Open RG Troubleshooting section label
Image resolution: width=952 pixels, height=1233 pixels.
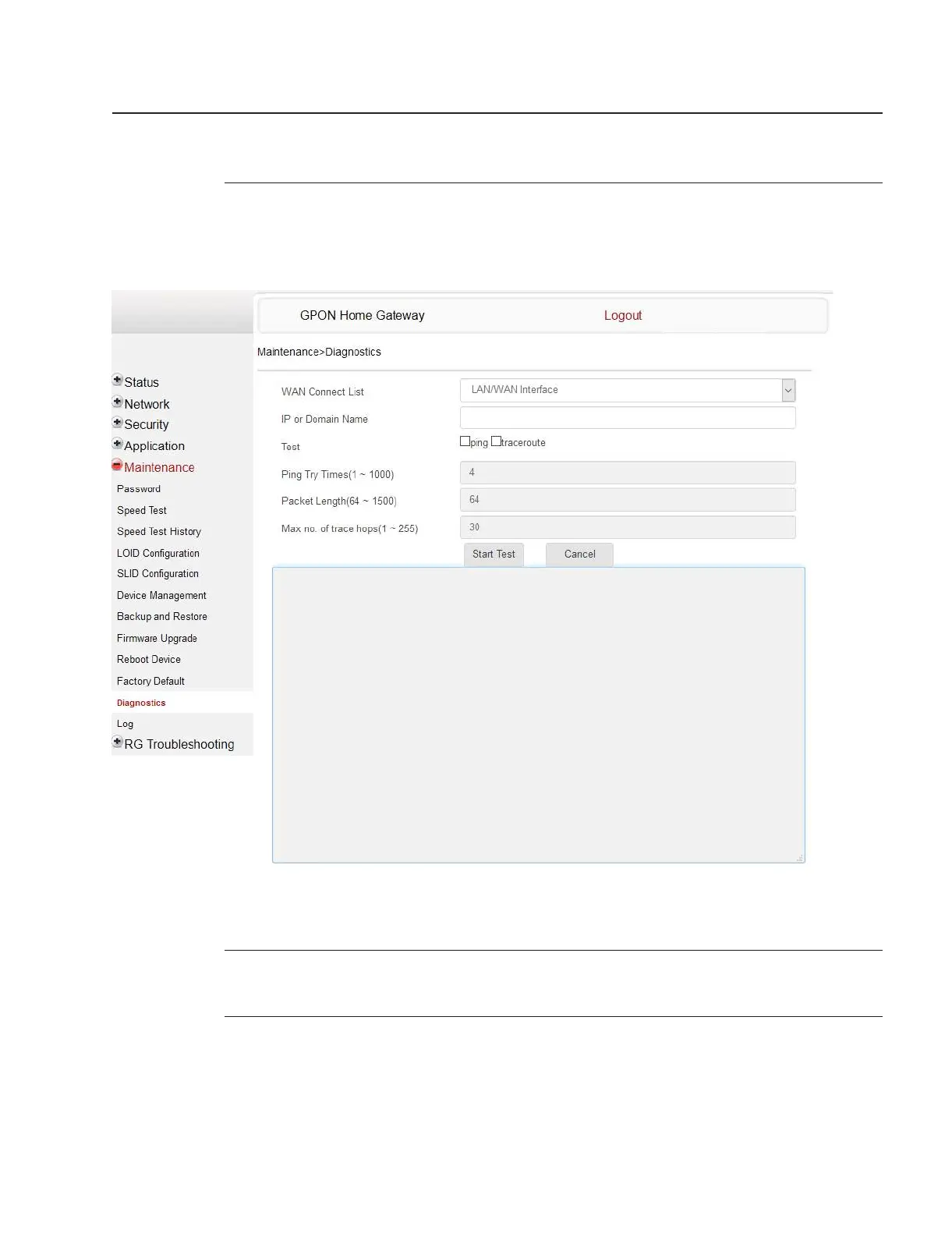pyautogui.click(x=179, y=745)
